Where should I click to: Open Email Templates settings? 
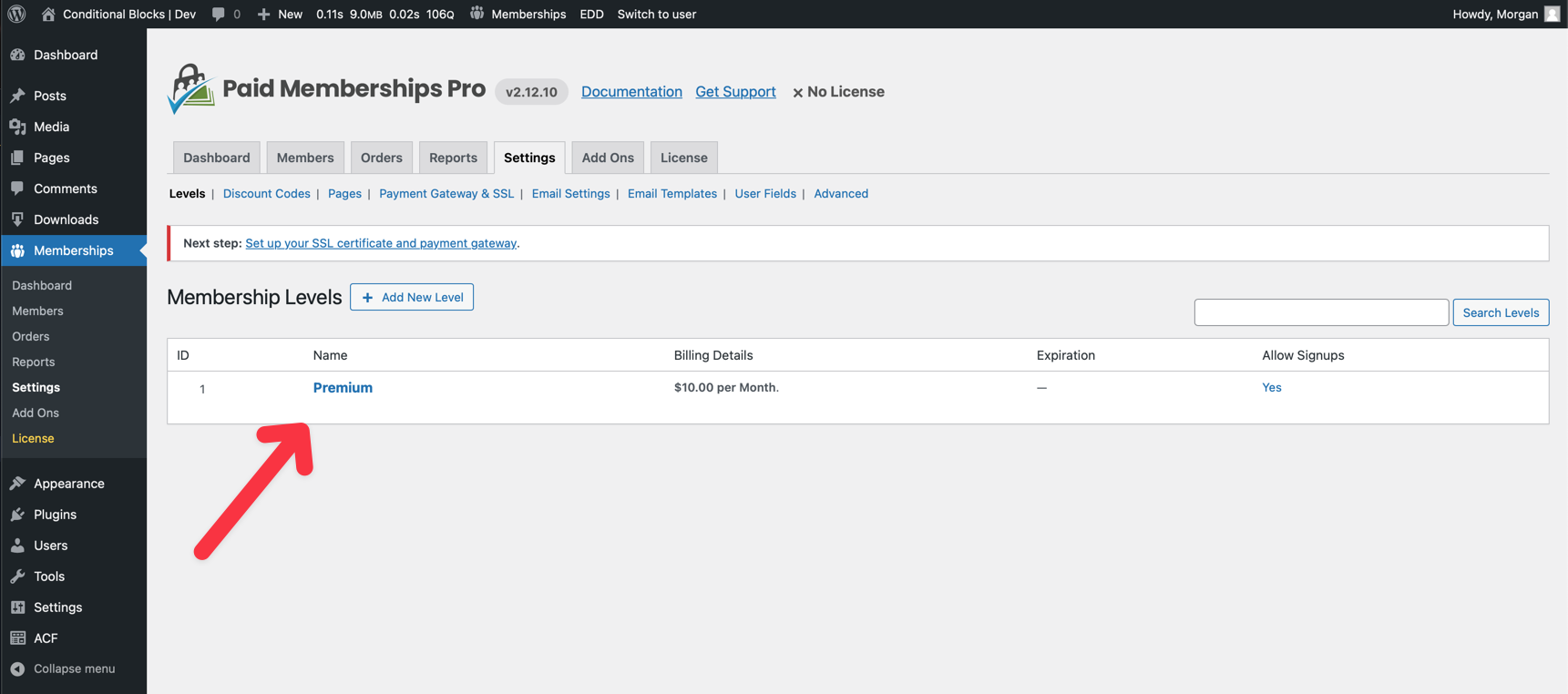672,193
